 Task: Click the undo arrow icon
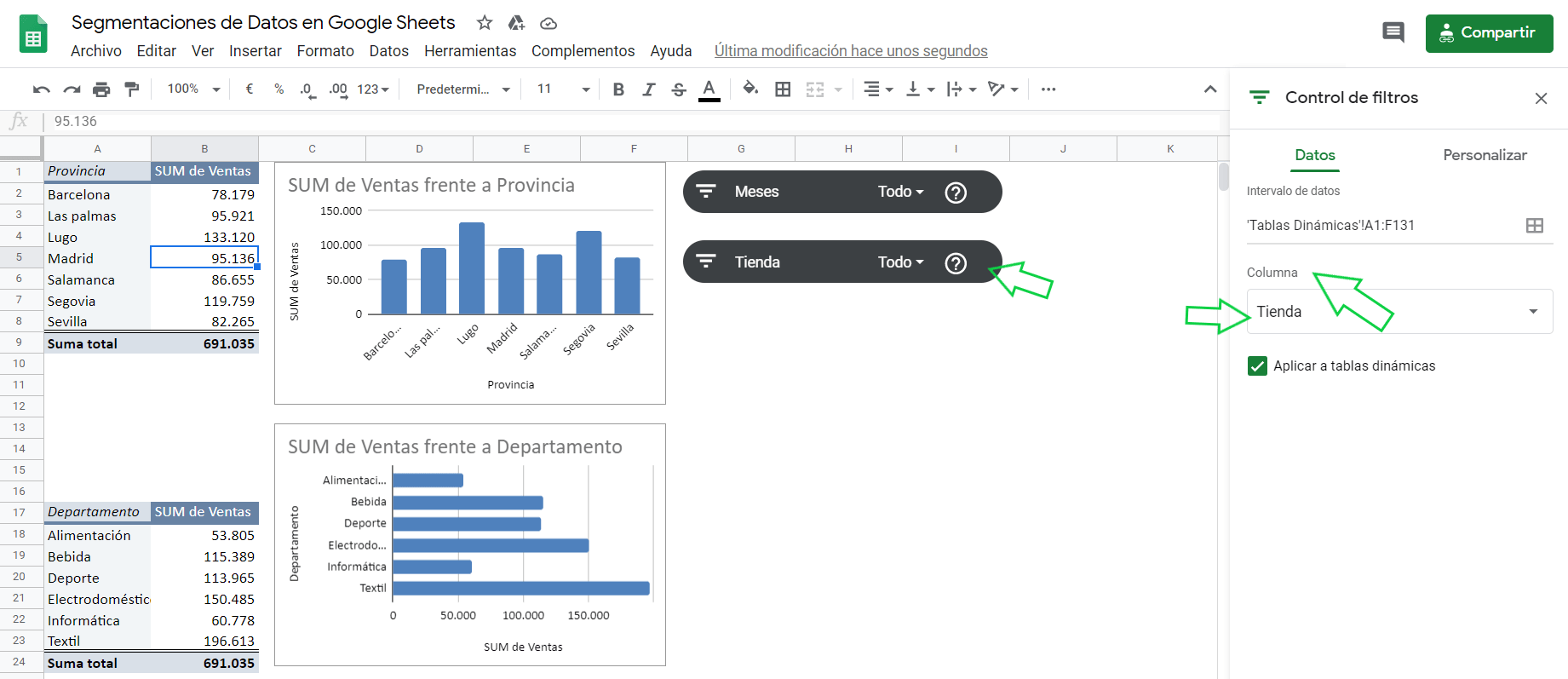click(41, 89)
